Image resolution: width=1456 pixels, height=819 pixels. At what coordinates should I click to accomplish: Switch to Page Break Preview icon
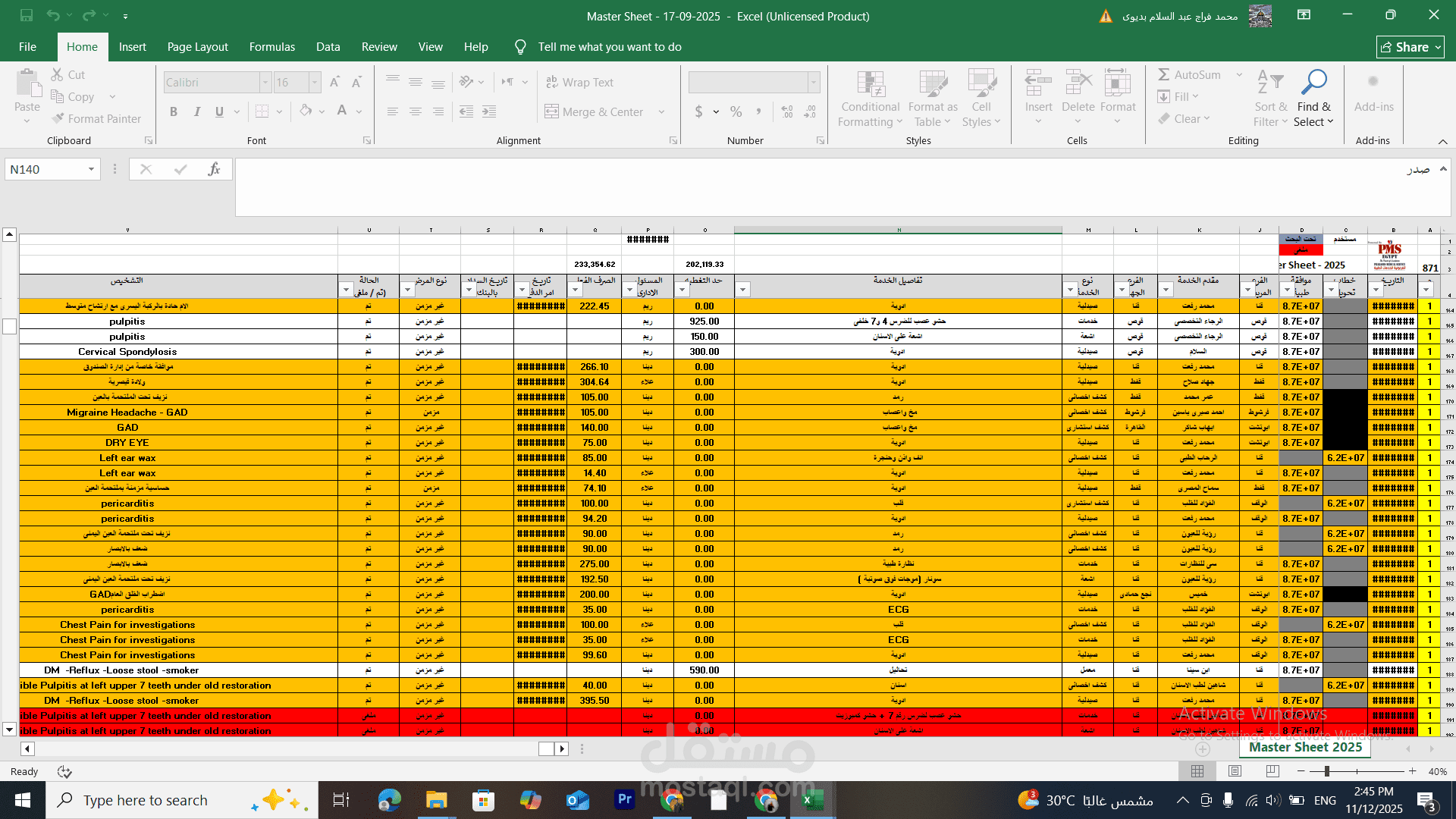click(x=1272, y=771)
